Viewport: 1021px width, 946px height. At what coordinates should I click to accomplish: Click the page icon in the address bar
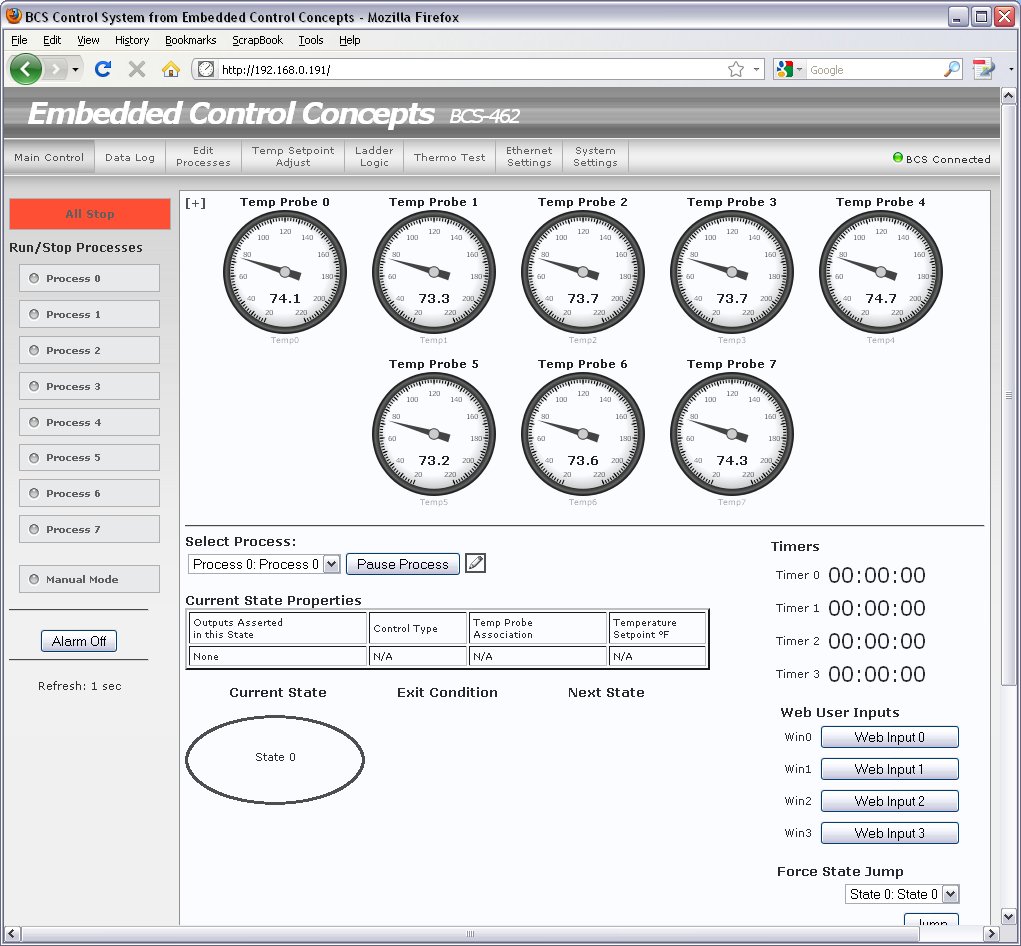pos(206,69)
